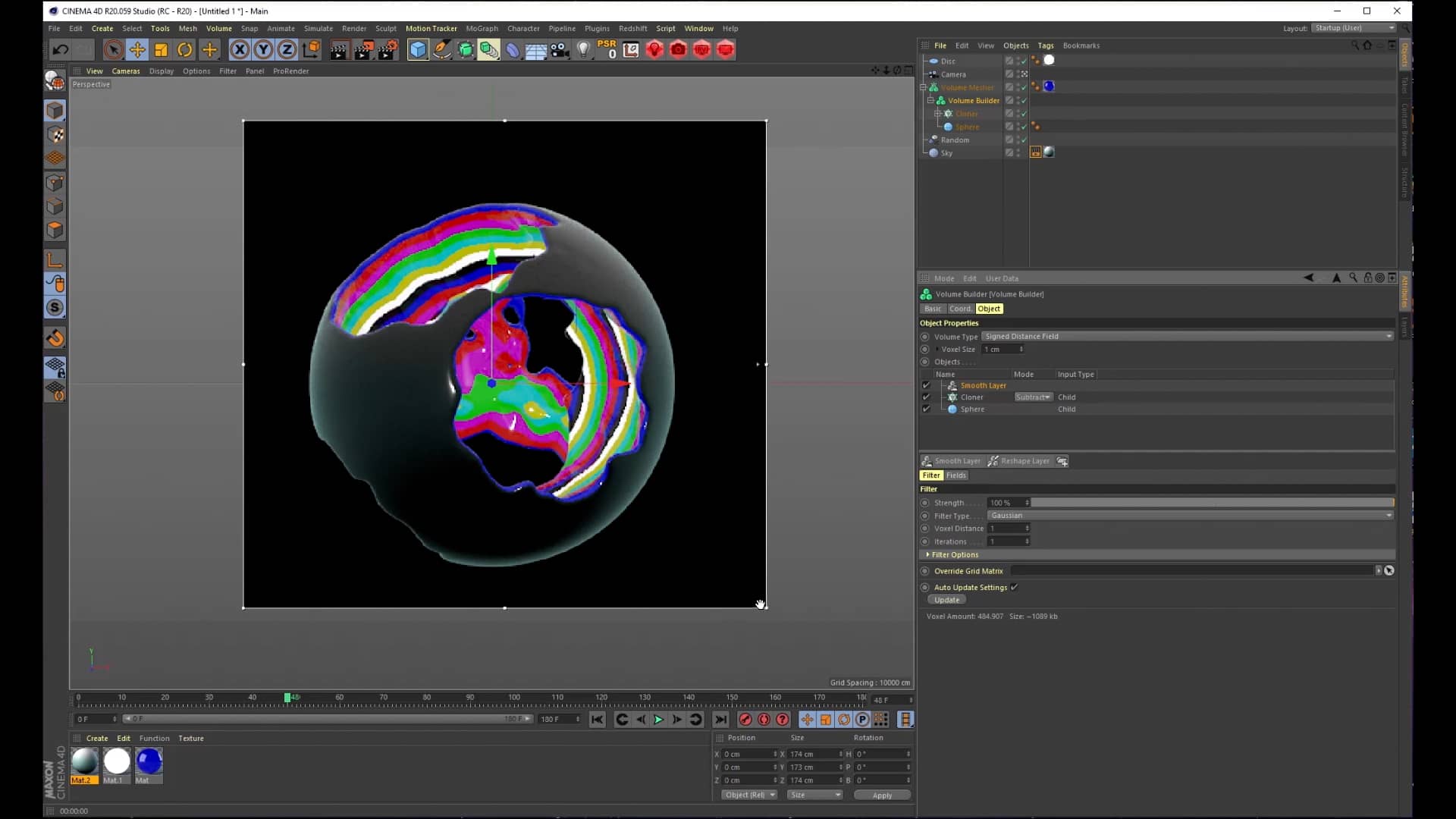Select the Scale tool
This screenshot has height=819, width=1456.
[160, 49]
